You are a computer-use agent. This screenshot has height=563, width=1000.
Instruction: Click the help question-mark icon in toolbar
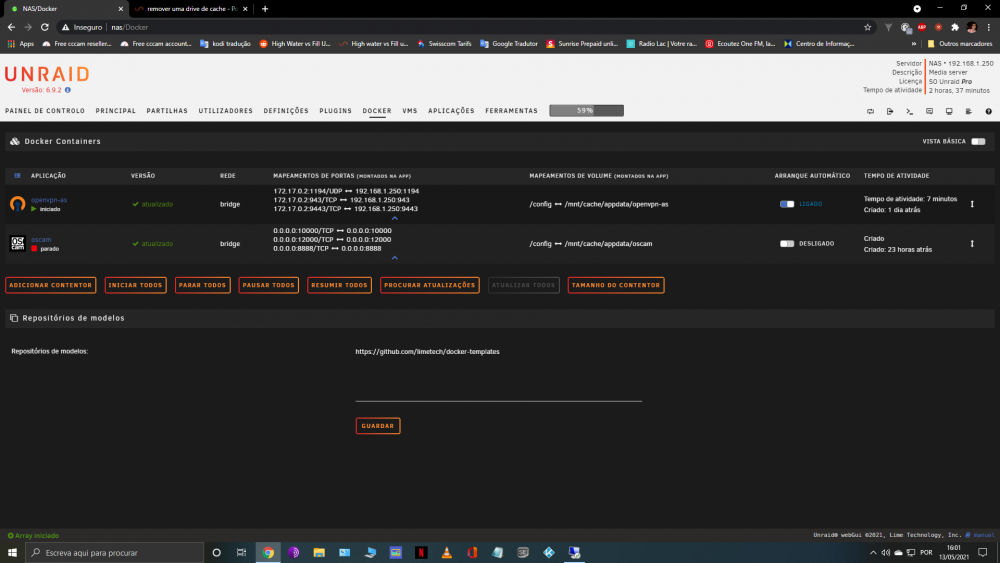click(989, 111)
